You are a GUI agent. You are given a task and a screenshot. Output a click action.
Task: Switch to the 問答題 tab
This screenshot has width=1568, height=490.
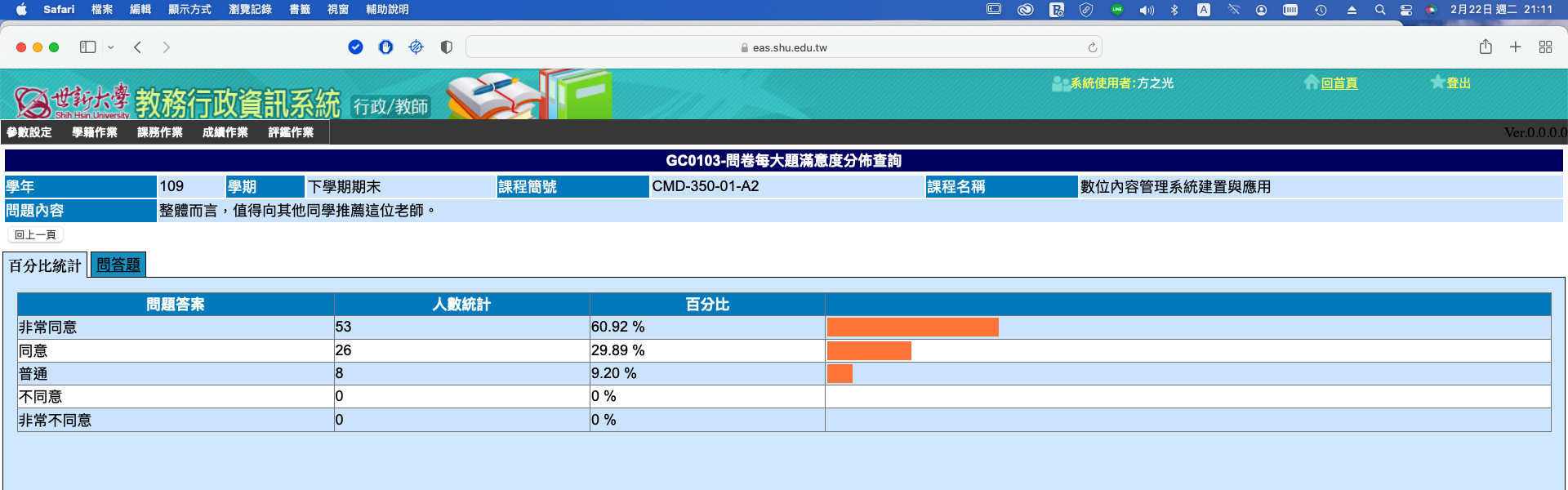click(118, 265)
